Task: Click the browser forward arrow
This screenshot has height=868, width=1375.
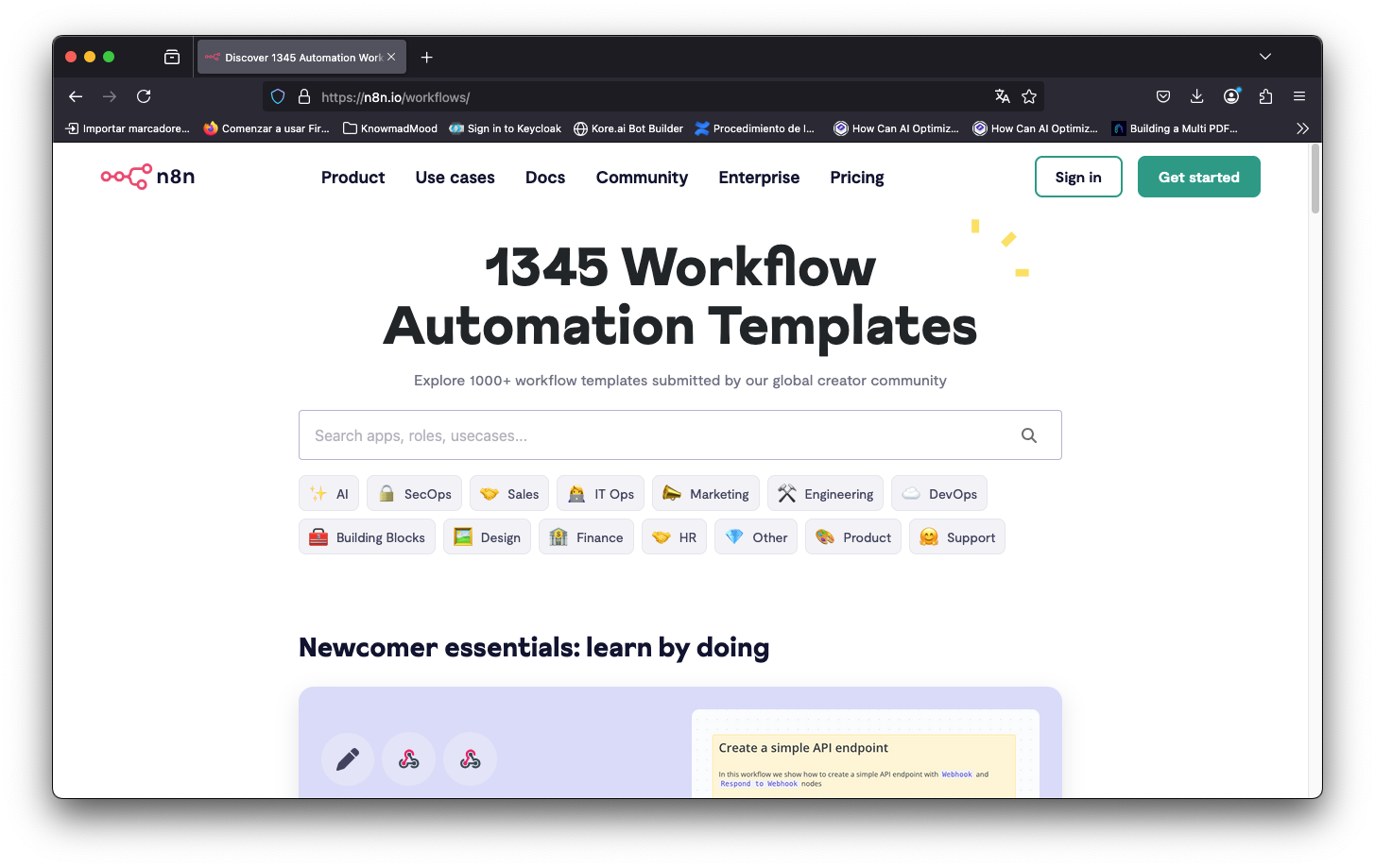Action: coord(110,96)
